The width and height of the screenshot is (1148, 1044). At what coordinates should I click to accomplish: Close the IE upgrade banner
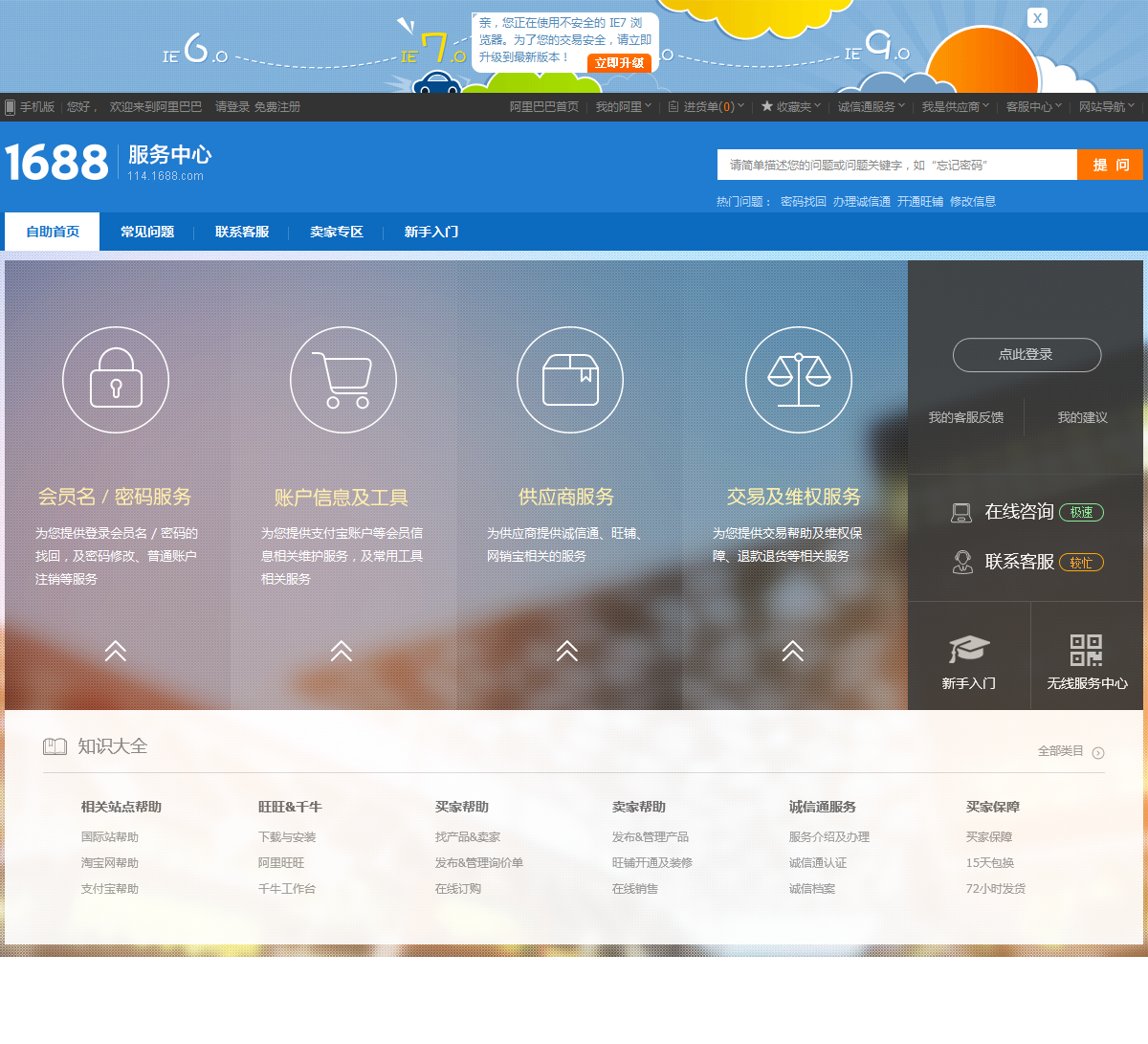pos(1037,18)
